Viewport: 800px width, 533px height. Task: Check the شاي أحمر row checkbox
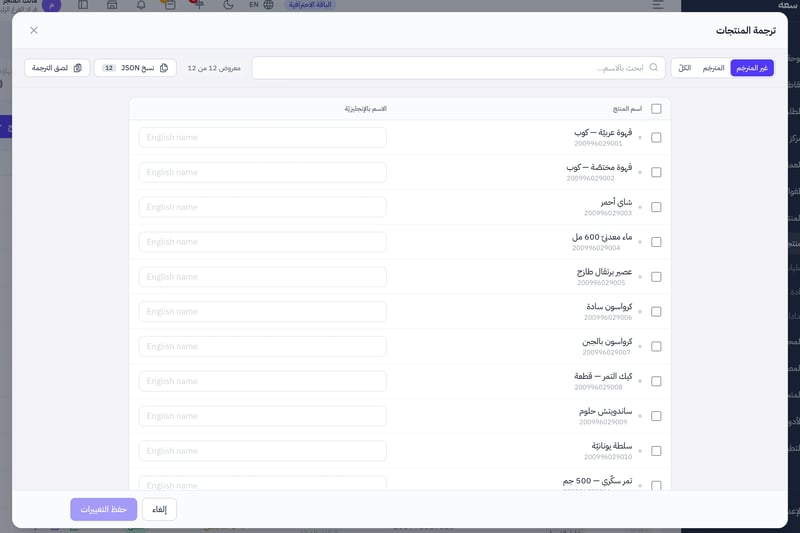pos(656,207)
